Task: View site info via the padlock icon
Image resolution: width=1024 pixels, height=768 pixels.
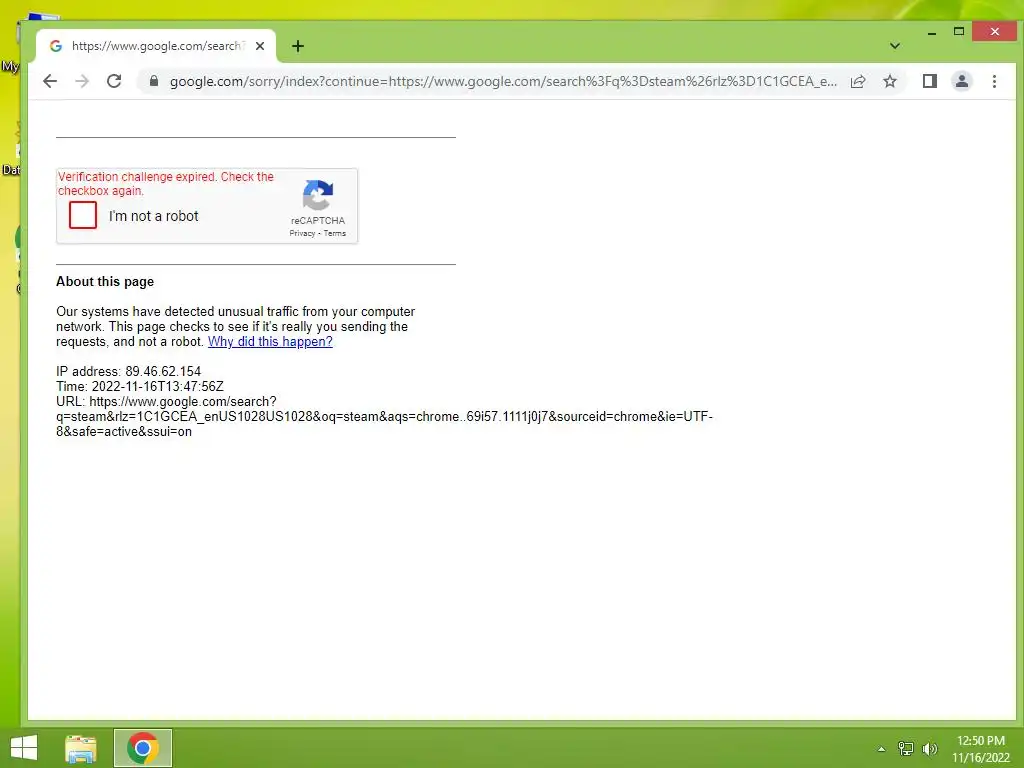Action: 154,81
